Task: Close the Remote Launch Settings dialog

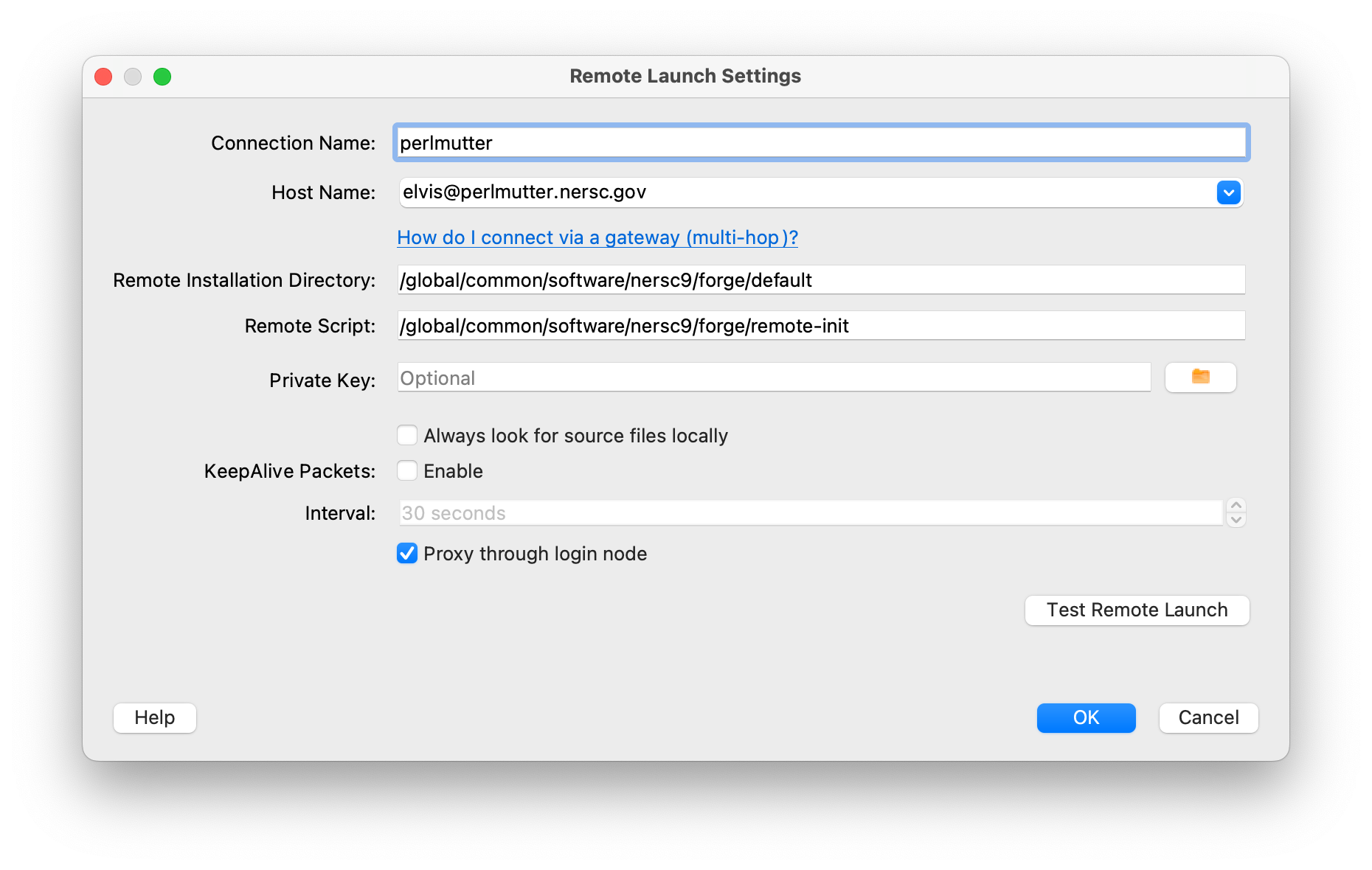Action: [103, 76]
